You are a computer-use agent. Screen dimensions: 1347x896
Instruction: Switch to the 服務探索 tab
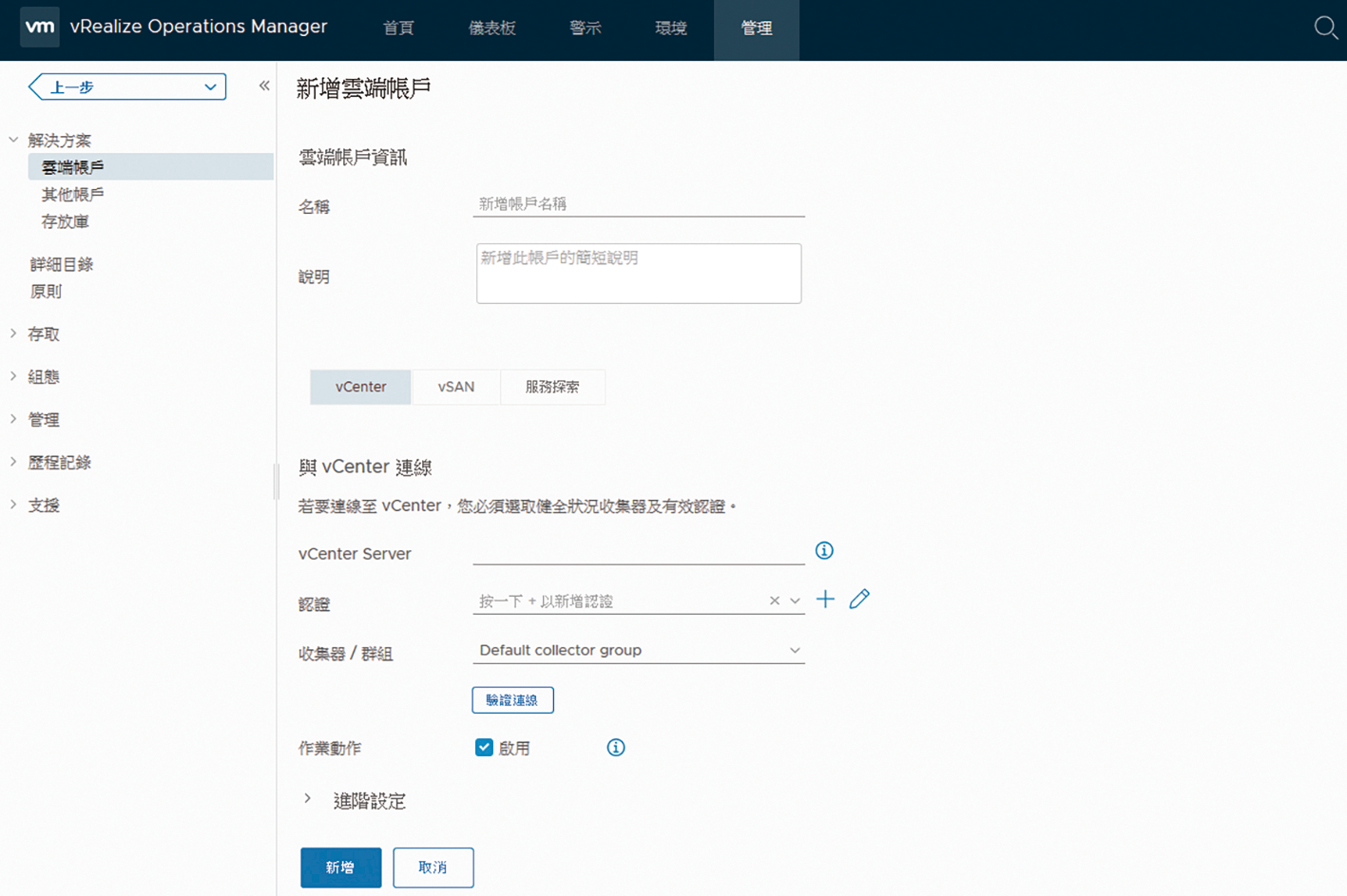click(552, 387)
